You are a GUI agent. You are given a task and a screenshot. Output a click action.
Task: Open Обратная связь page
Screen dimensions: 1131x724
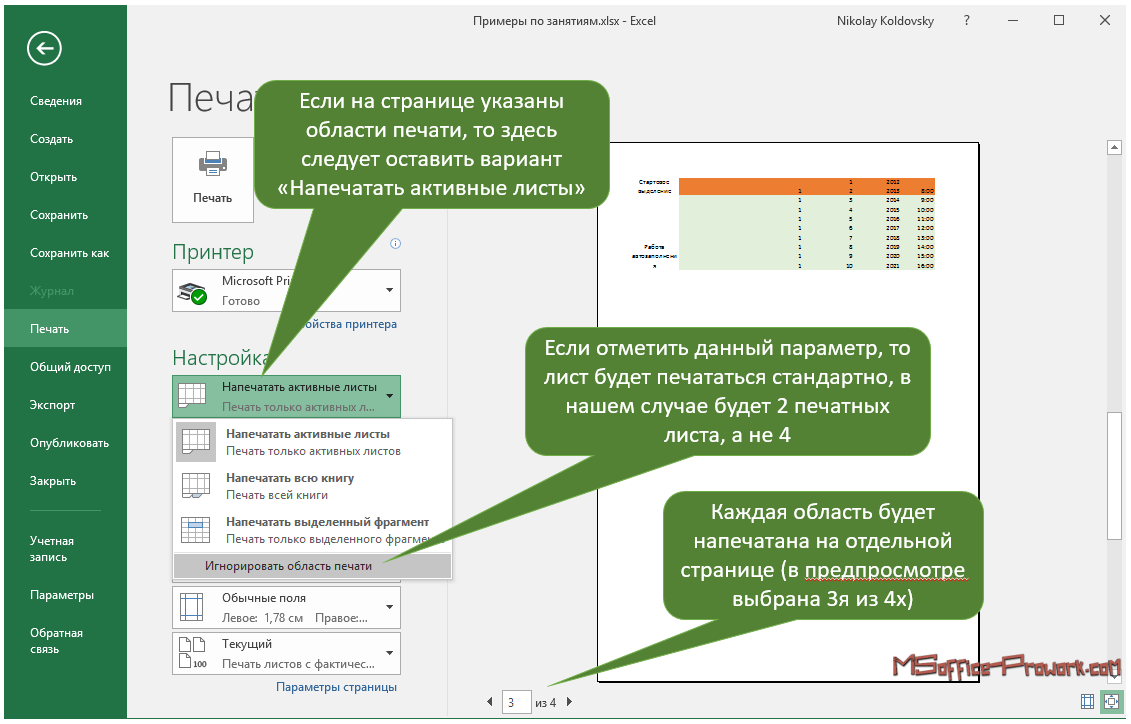click(56, 641)
